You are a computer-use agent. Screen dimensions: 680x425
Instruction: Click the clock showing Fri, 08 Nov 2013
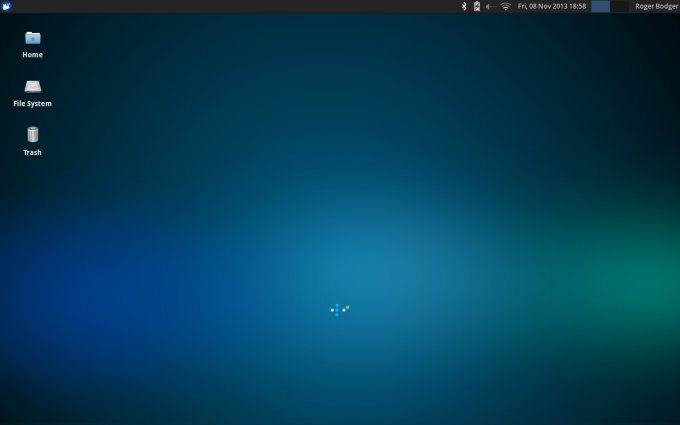(x=552, y=6)
